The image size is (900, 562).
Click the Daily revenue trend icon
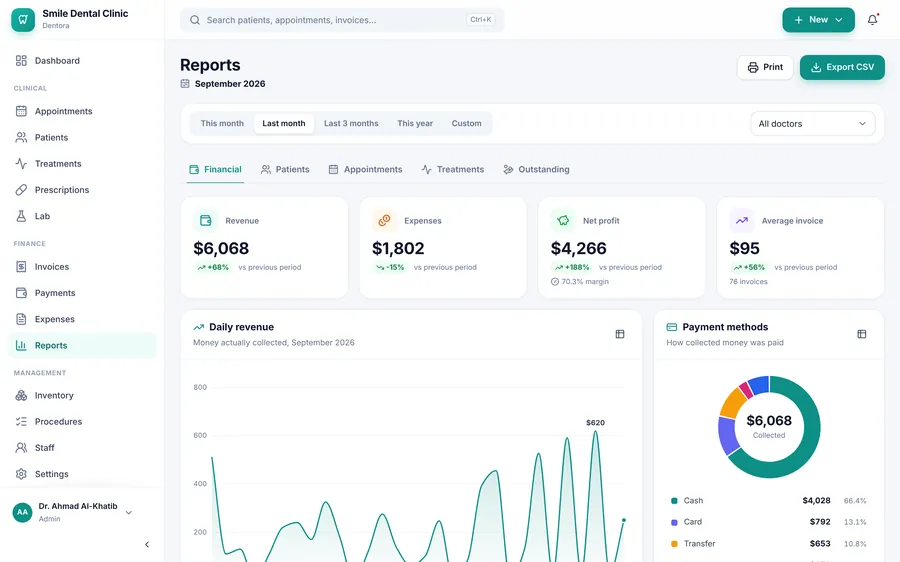pos(199,327)
